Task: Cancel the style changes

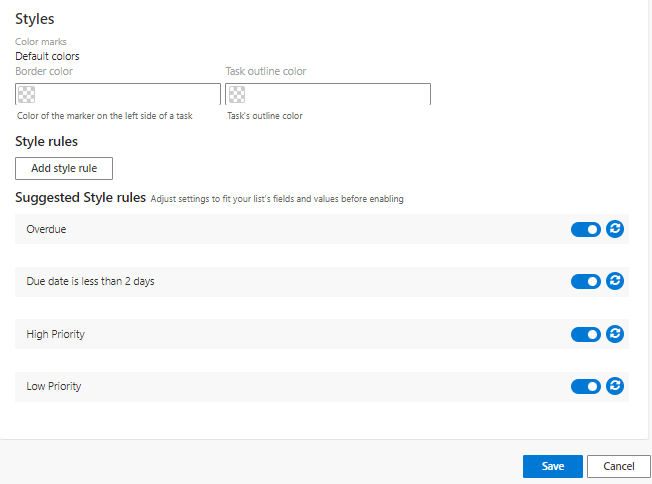Action: pos(619,466)
